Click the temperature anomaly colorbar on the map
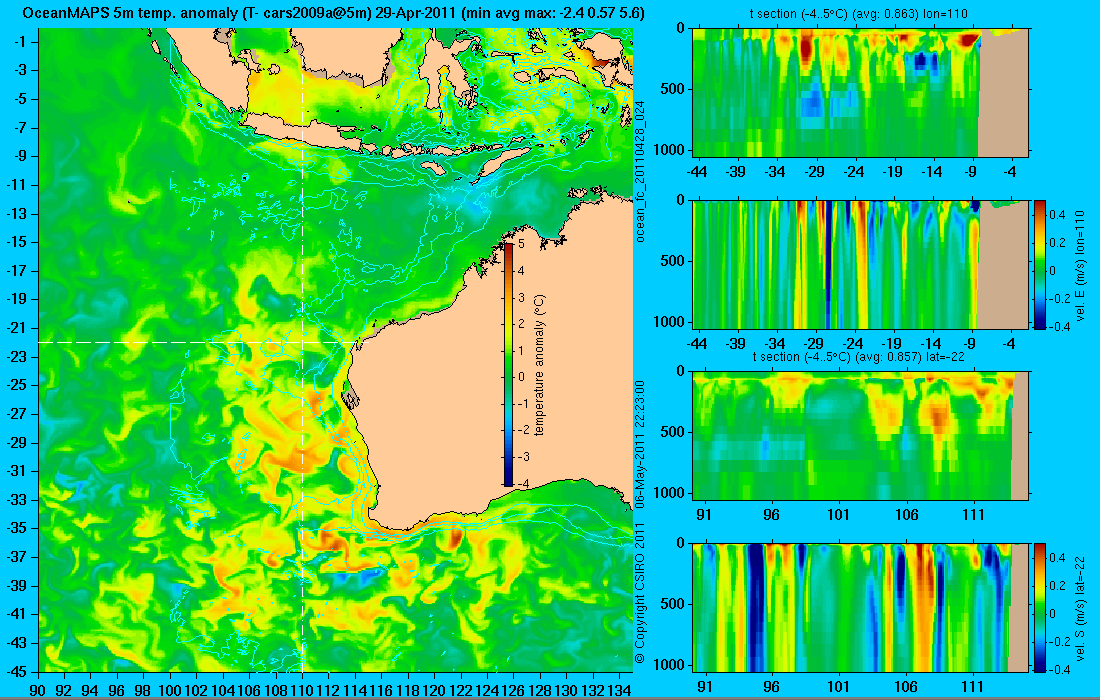The width and height of the screenshot is (1100, 700). [508, 364]
